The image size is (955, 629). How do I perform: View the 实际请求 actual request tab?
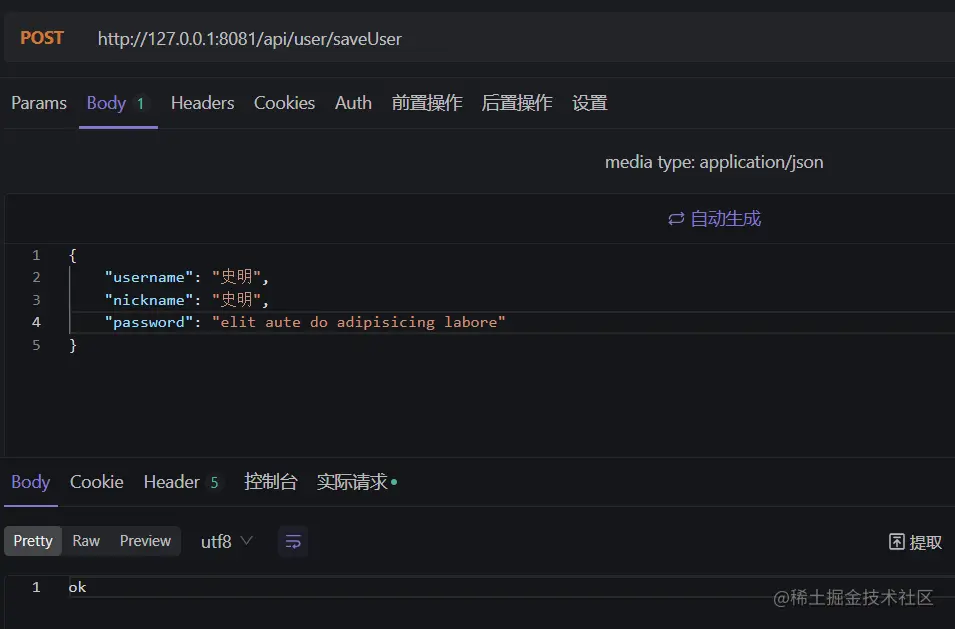(352, 482)
